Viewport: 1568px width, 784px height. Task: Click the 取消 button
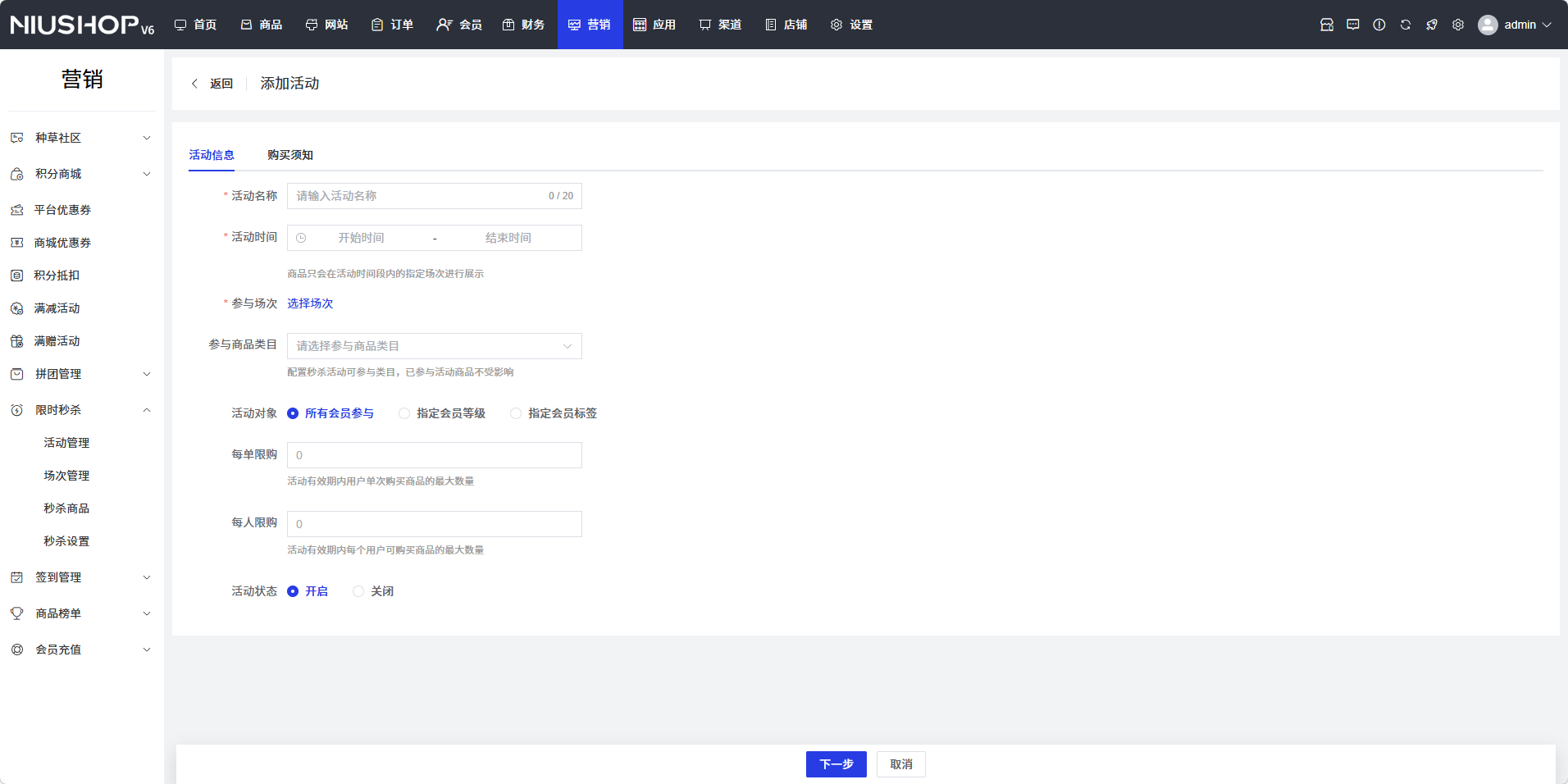click(x=901, y=764)
